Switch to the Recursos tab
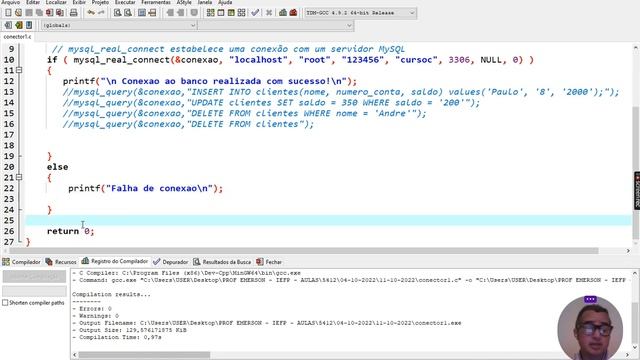The height and width of the screenshot is (360, 640). tap(61, 262)
